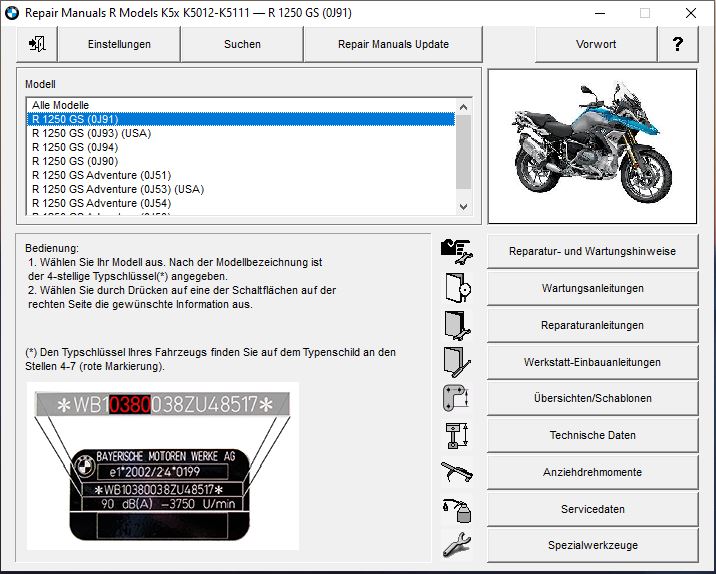Click the icon beside Übersichten/Schablonen
This screenshot has height=574, width=716.
(x=456, y=398)
